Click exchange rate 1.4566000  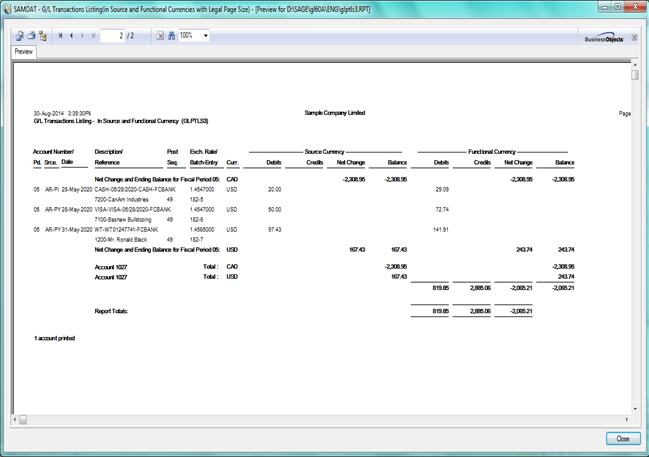pyautogui.click(x=202, y=229)
